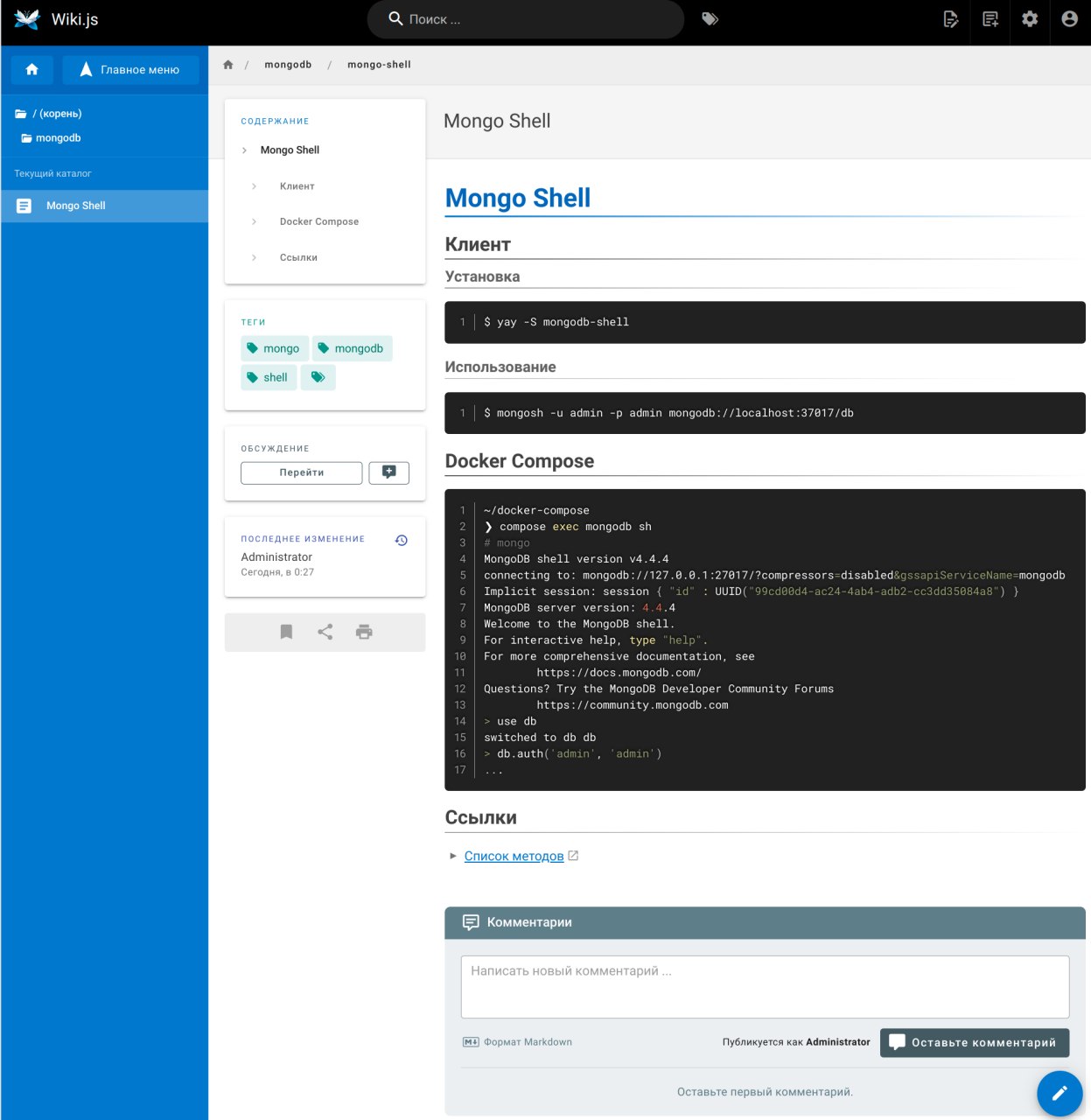Click the mongosh command code line
Screen dimensions: 1091x1120
coord(668,413)
